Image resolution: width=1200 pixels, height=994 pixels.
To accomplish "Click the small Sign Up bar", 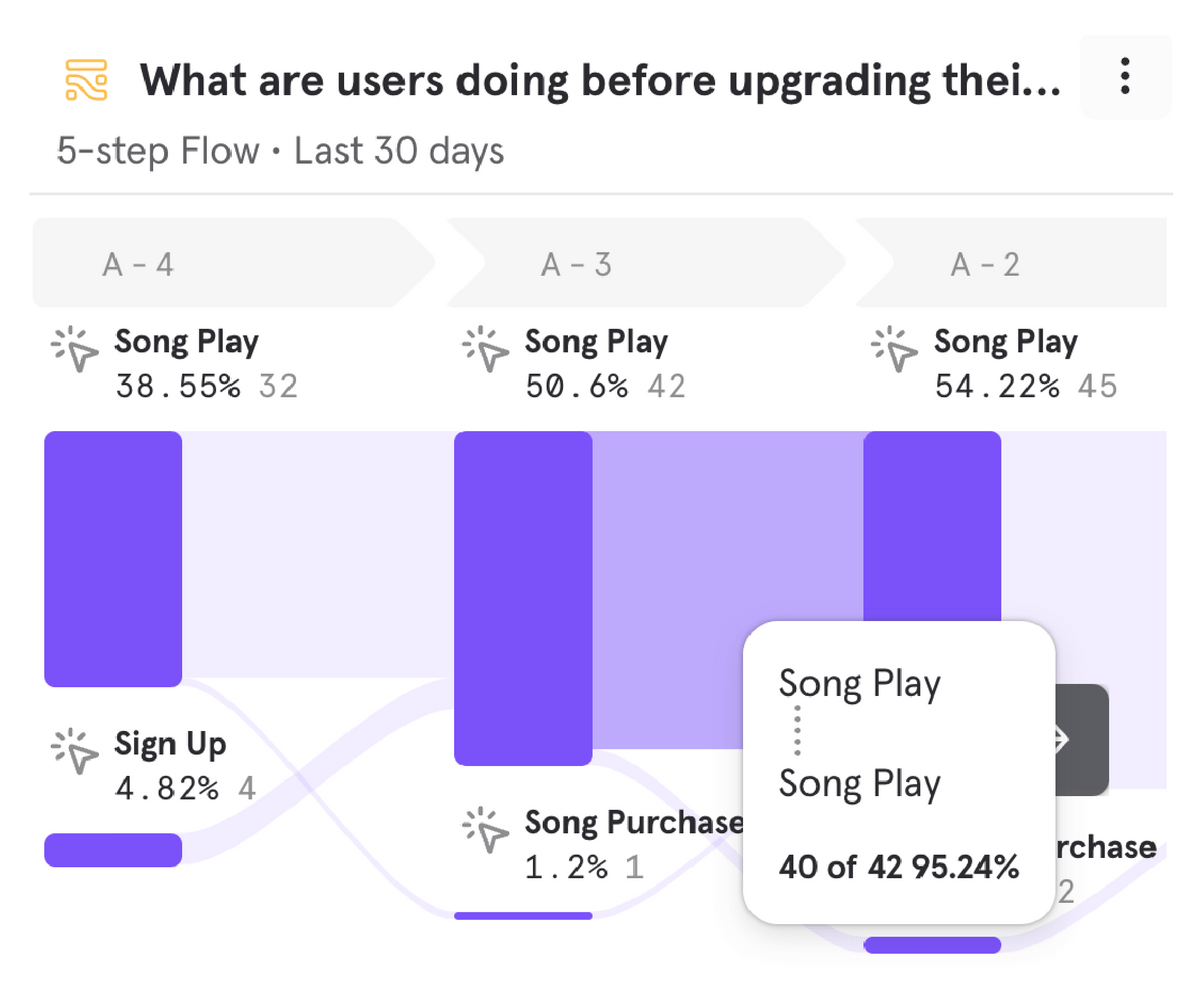I will [113, 849].
